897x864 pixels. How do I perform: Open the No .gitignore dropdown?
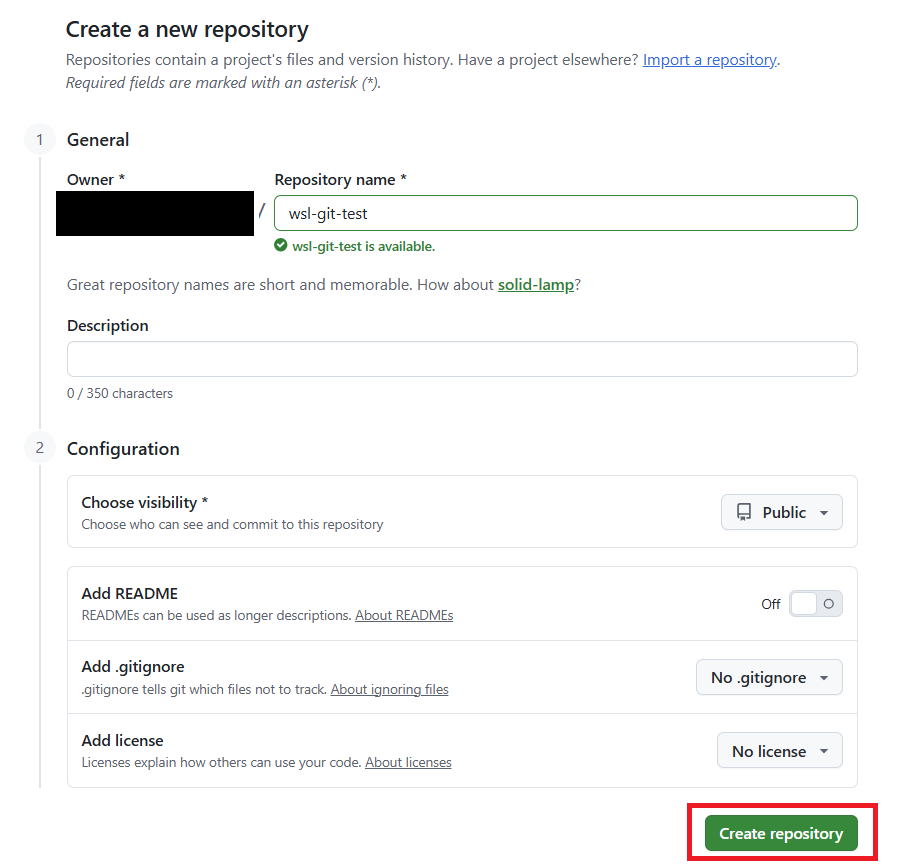tap(769, 677)
